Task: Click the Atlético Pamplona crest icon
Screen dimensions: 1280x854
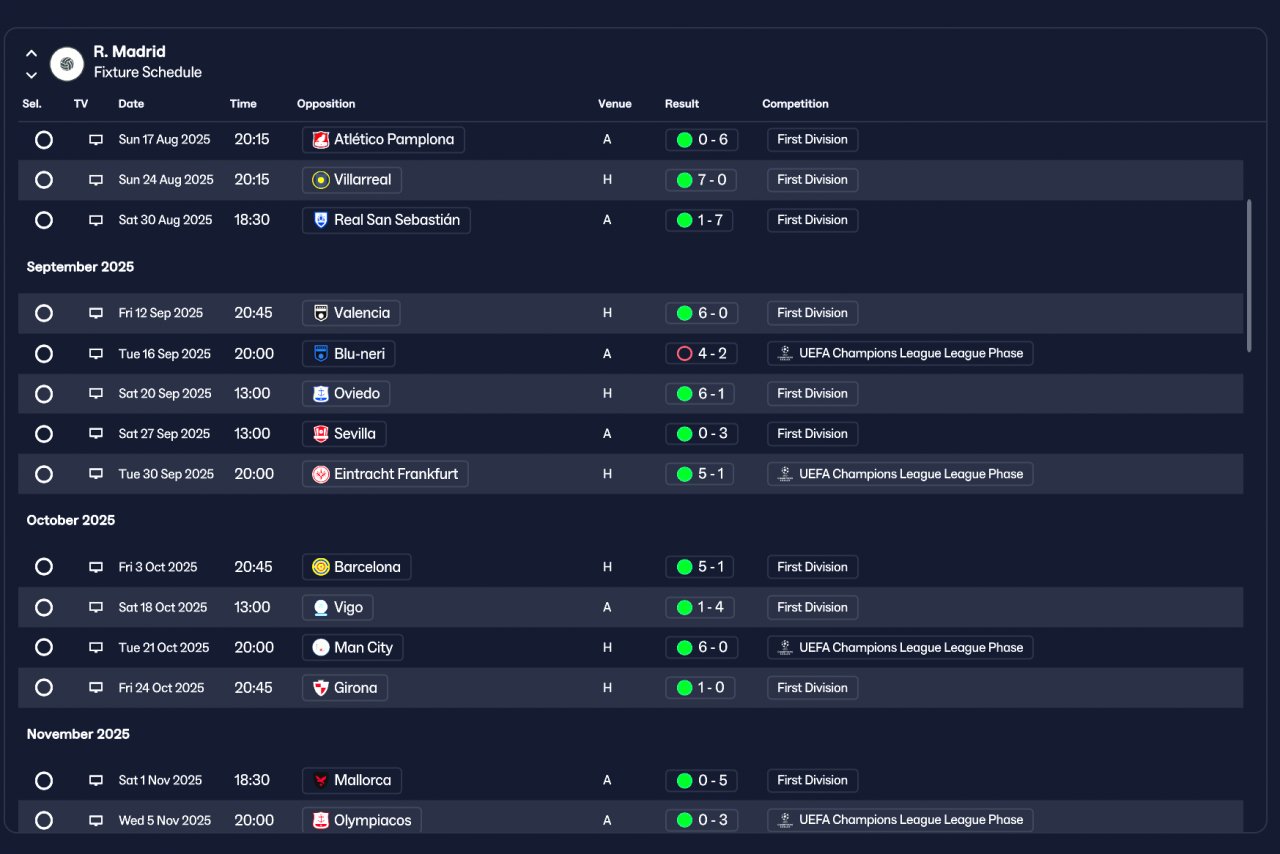Action: [x=320, y=140]
